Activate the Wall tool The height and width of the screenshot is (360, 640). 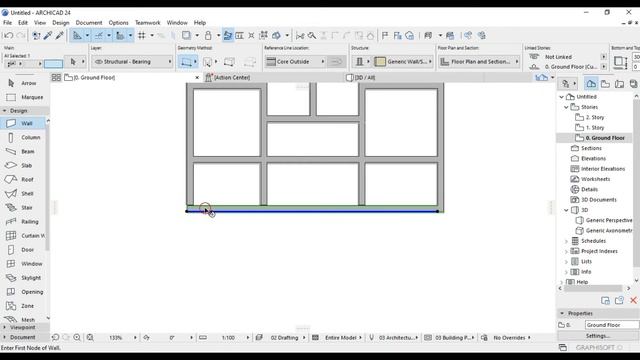tap(22, 123)
